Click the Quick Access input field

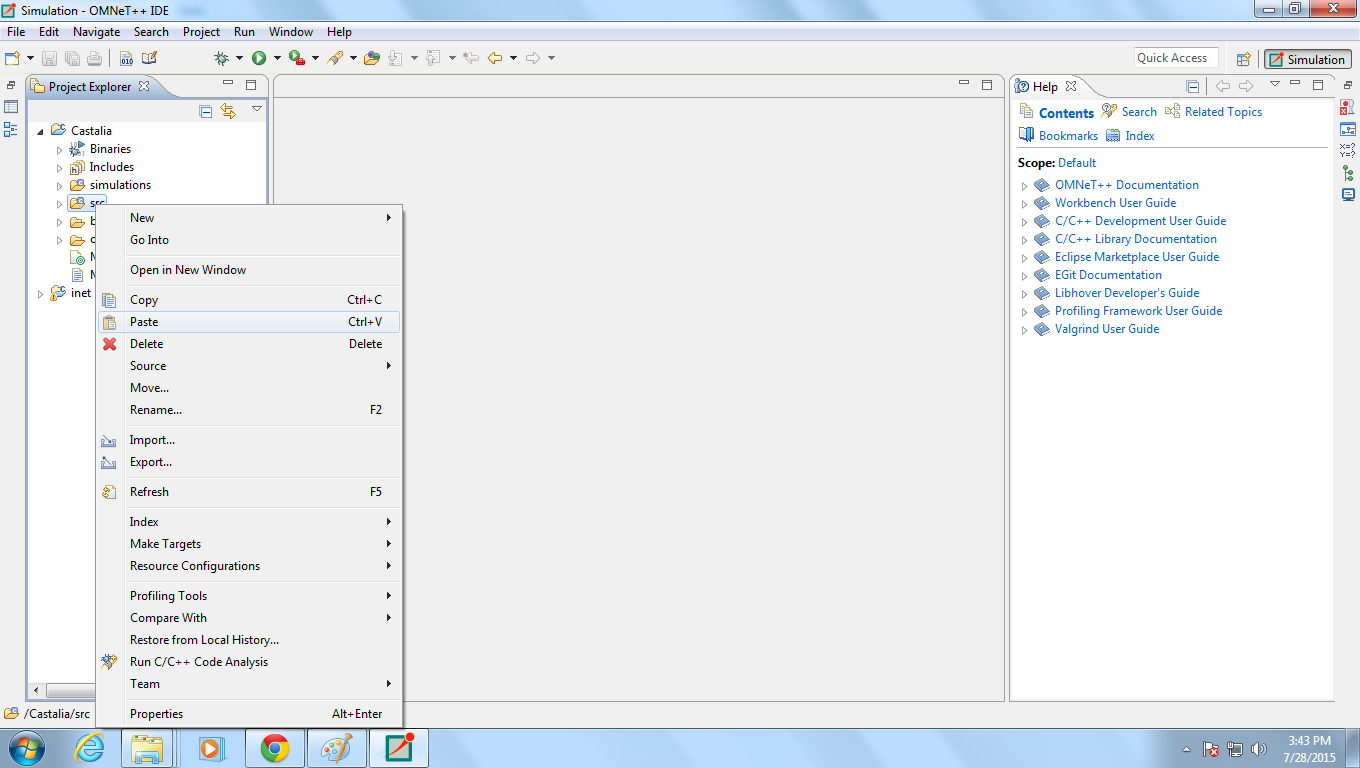pyautogui.click(x=1176, y=58)
